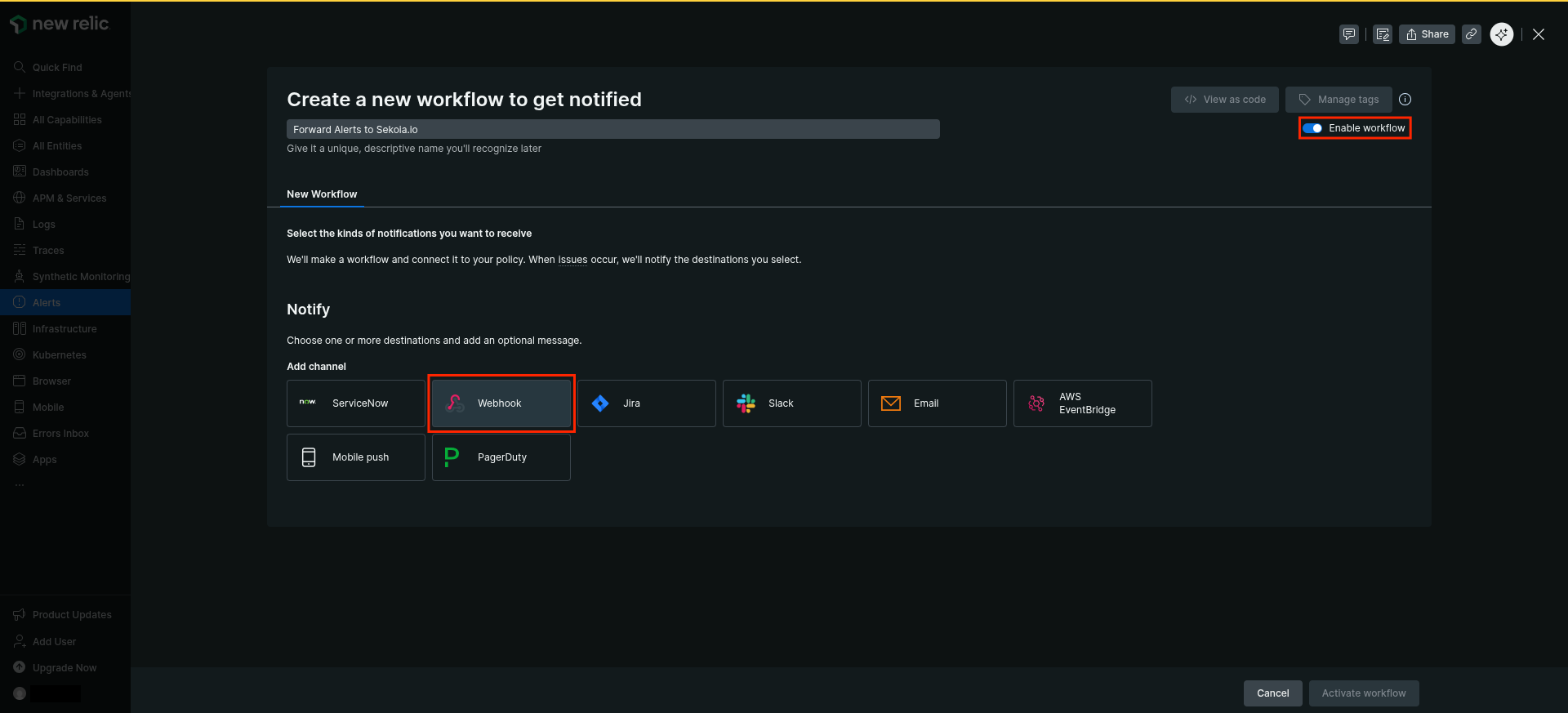Click Upgrade Now arrow icon

20,667
